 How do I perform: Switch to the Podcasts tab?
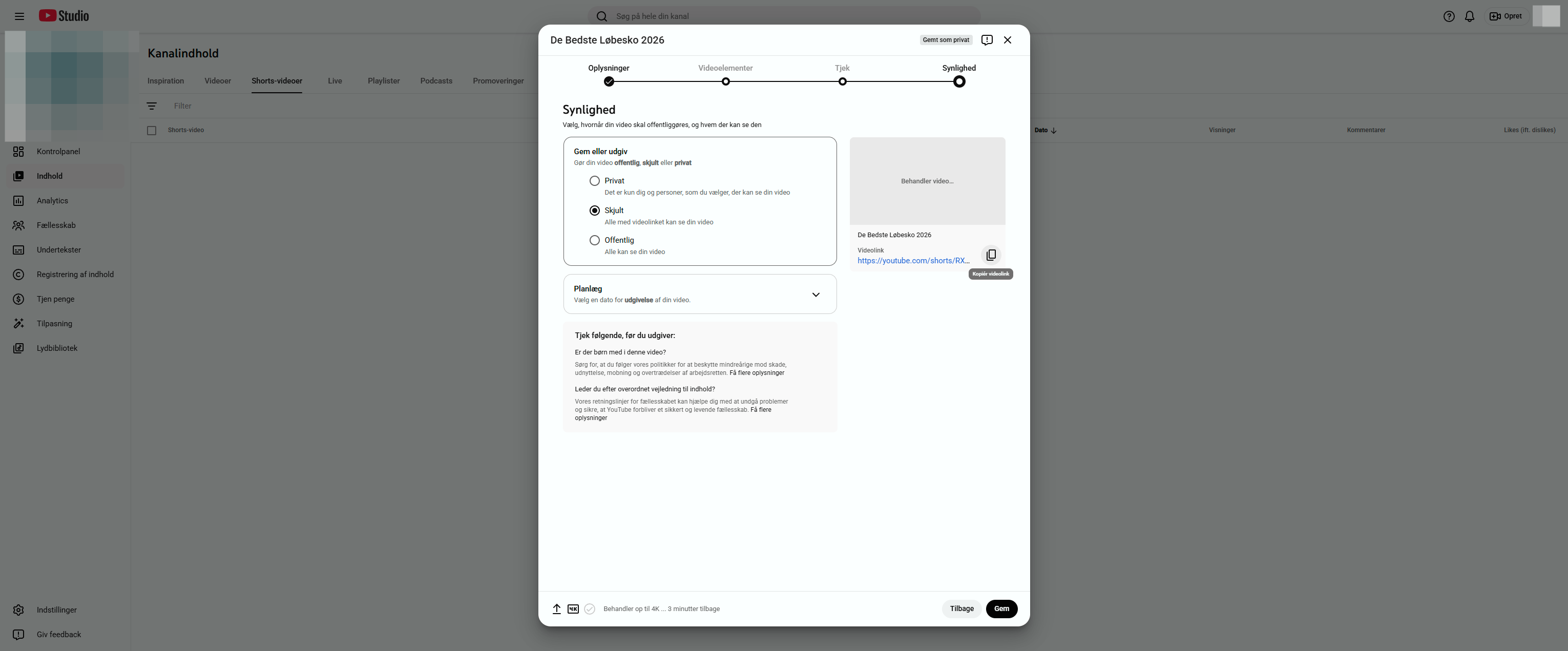coord(436,81)
